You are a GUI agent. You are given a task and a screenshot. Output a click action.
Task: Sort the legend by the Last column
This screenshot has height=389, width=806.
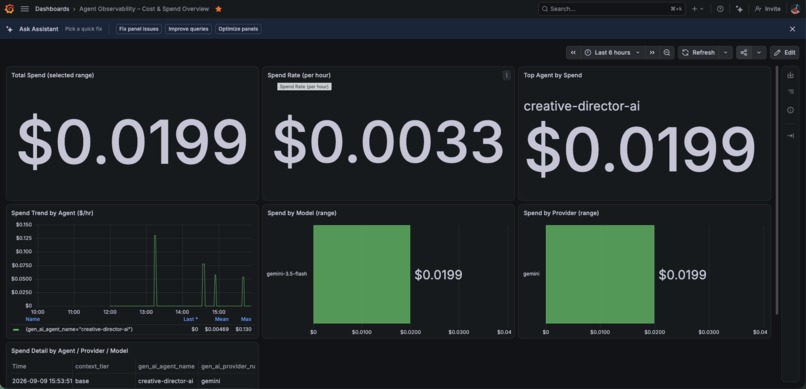(191, 319)
